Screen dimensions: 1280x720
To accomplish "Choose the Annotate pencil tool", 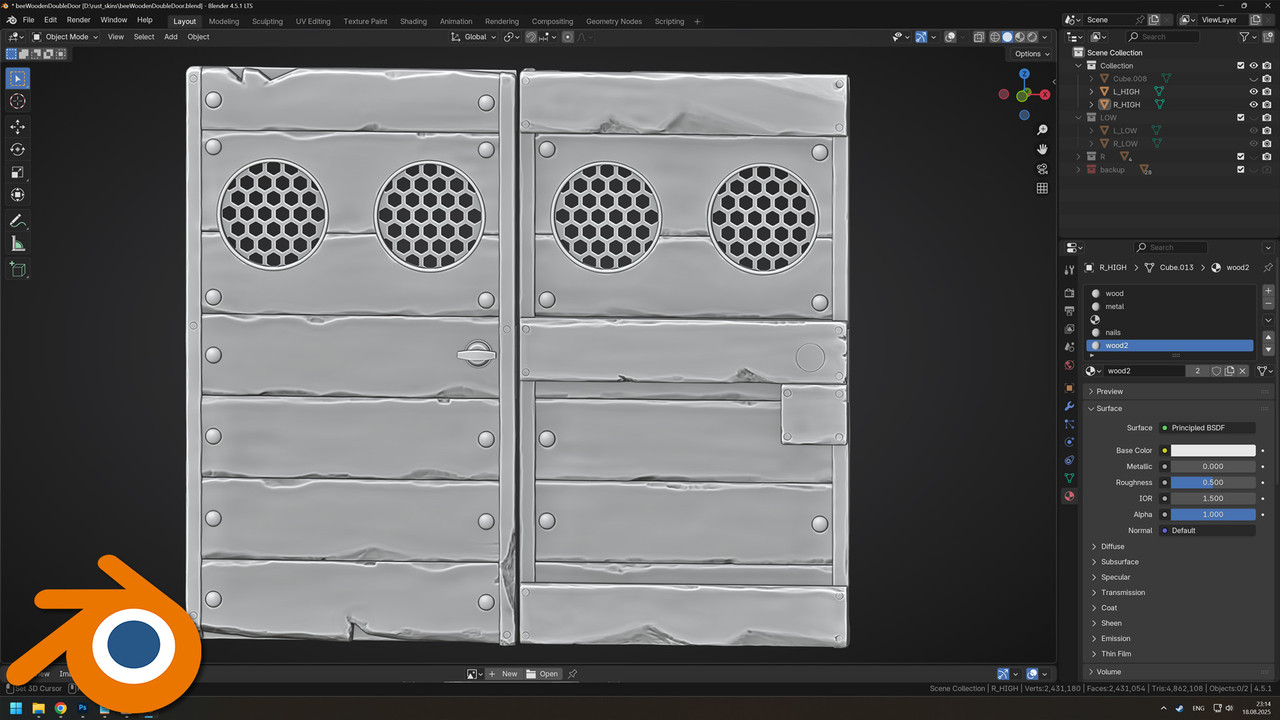I will pyautogui.click(x=18, y=220).
